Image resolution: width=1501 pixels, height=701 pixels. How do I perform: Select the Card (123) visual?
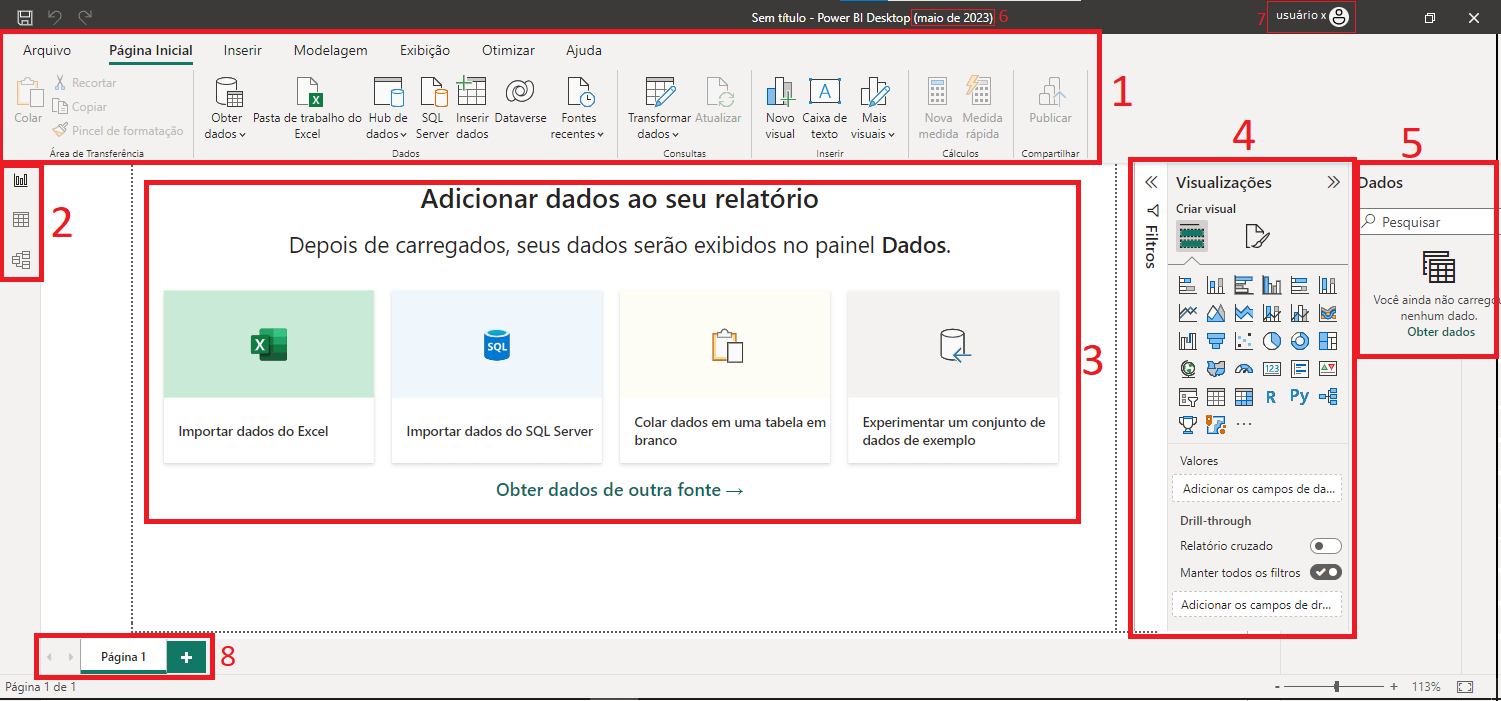tap(1271, 369)
